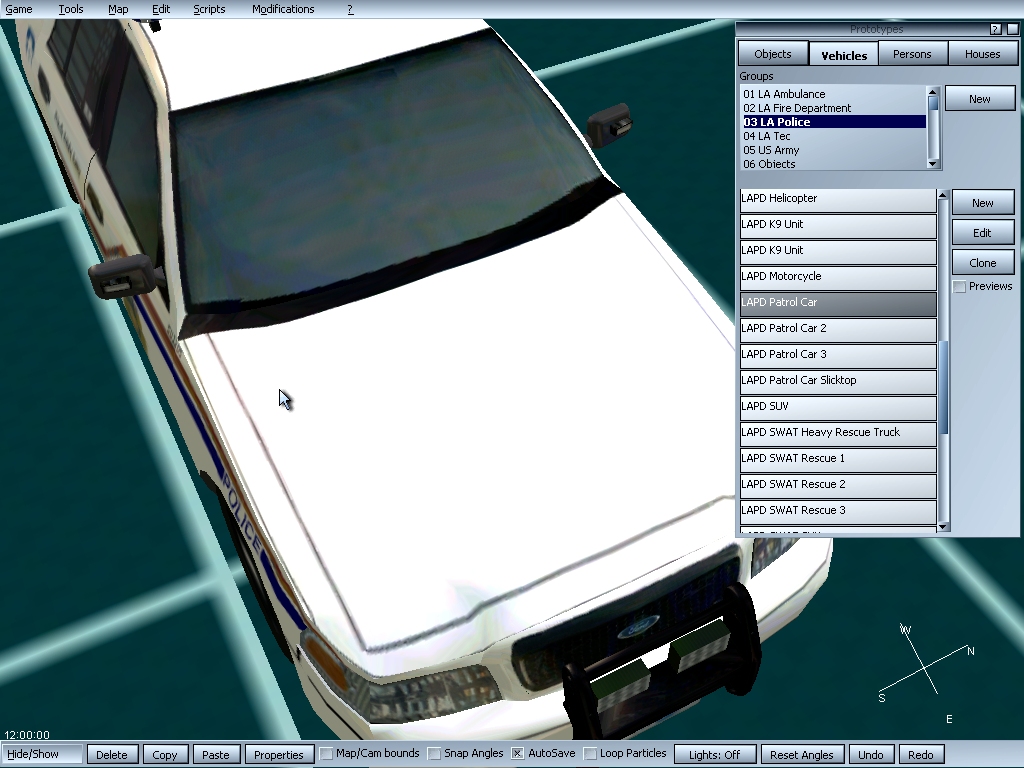The height and width of the screenshot is (768, 1024).
Task: Click the Prototypes panel help icon
Action: click(x=995, y=29)
